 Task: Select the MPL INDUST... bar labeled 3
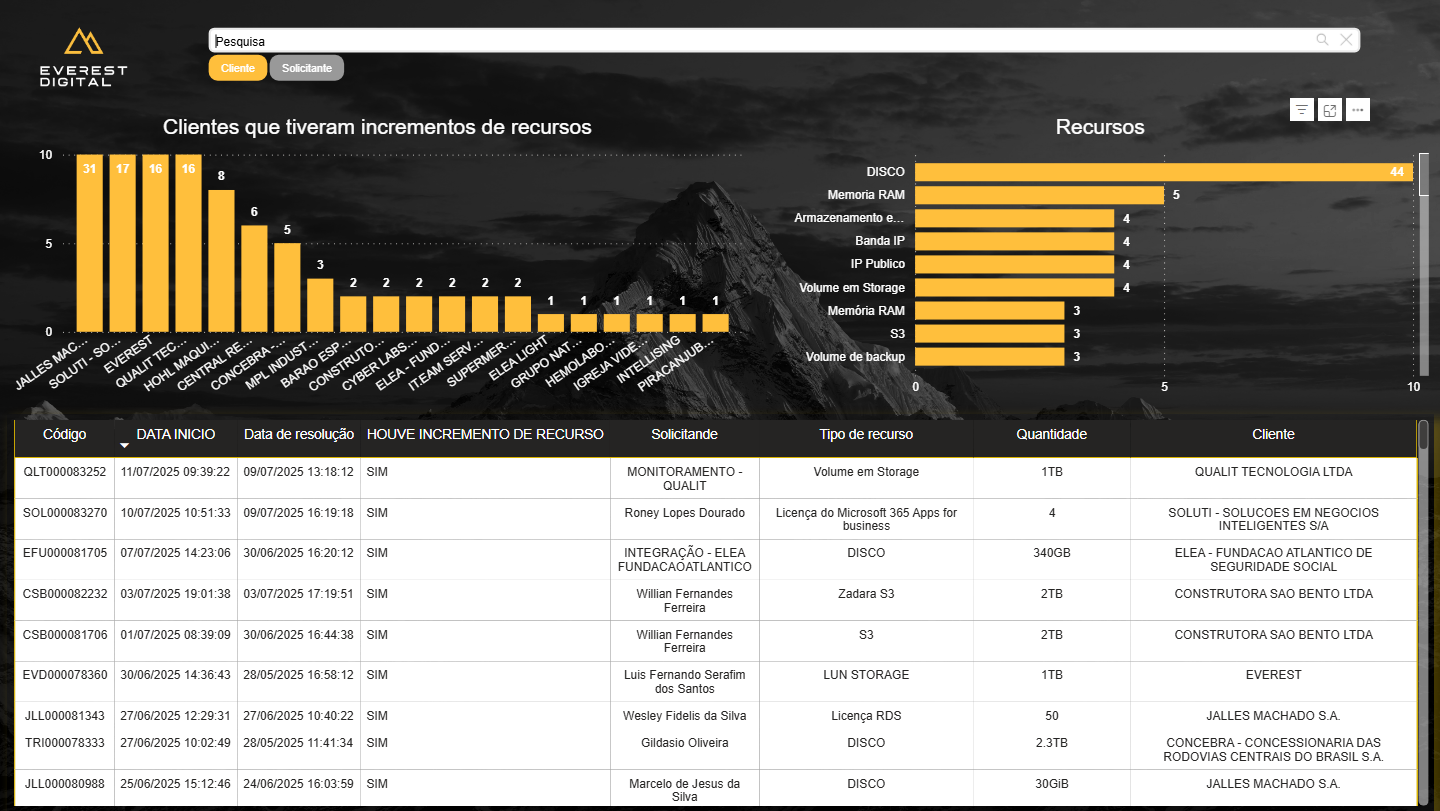pos(320,305)
